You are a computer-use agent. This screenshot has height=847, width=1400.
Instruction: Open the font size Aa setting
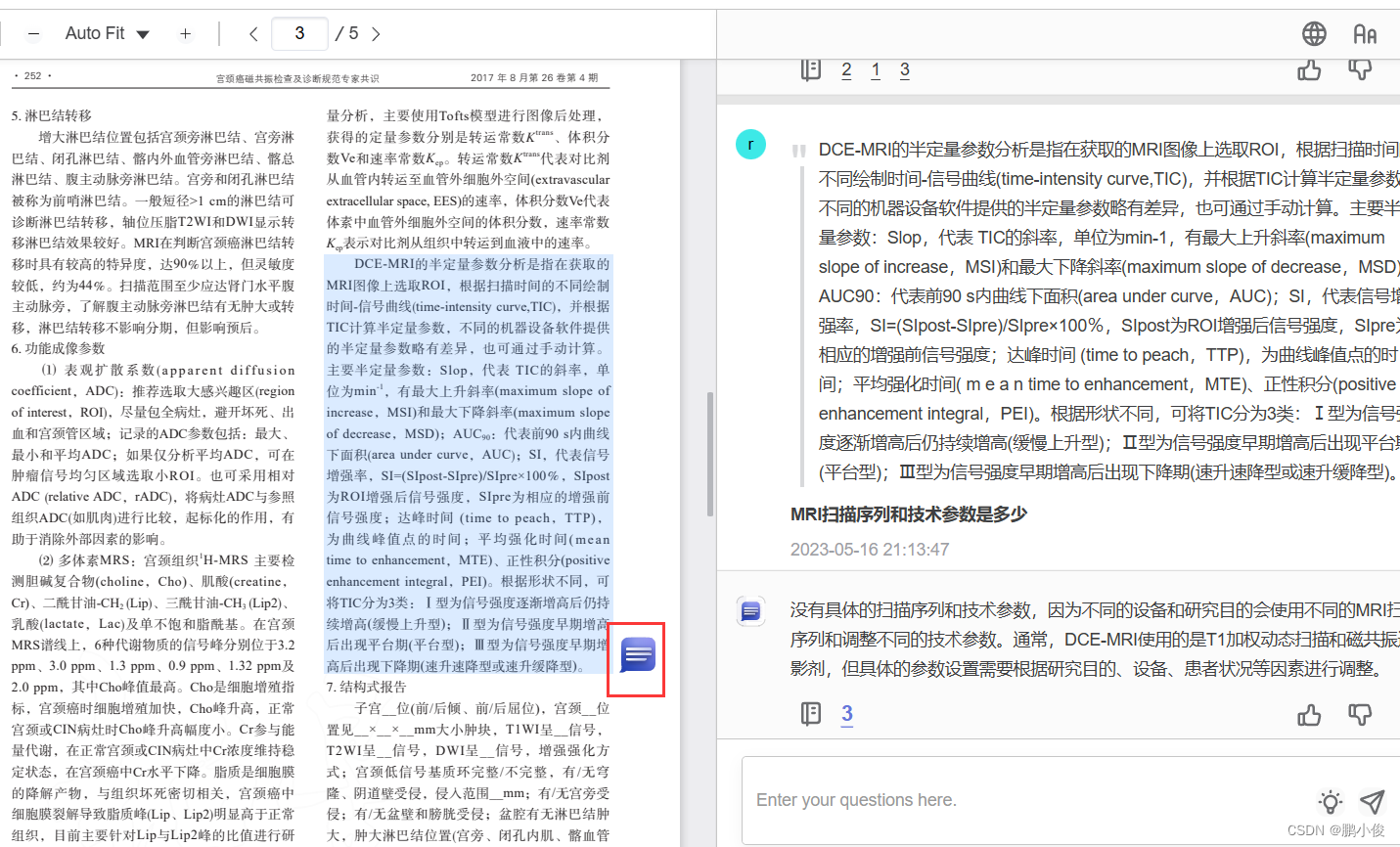[x=1365, y=34]
